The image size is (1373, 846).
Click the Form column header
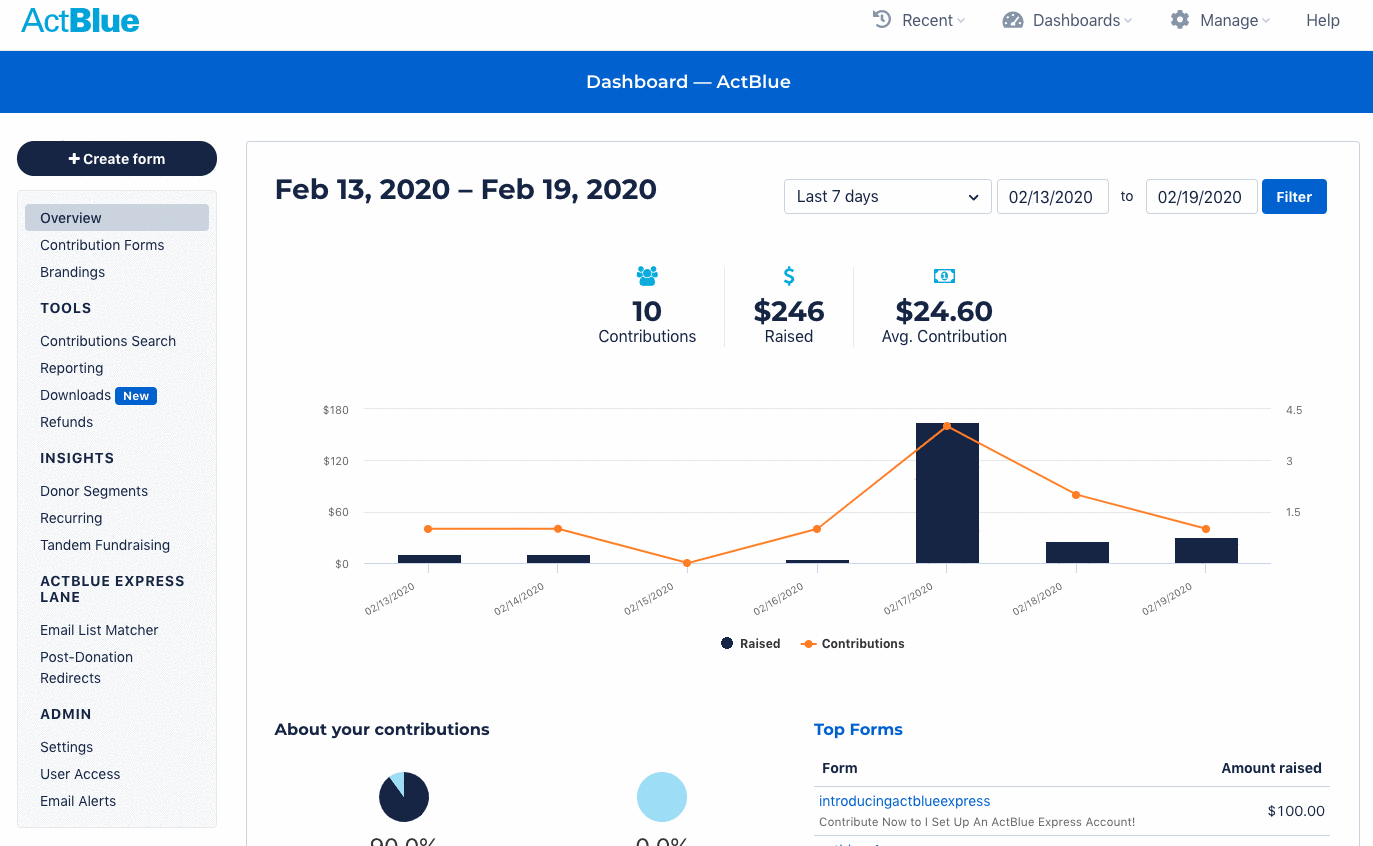tap(840, 768)
